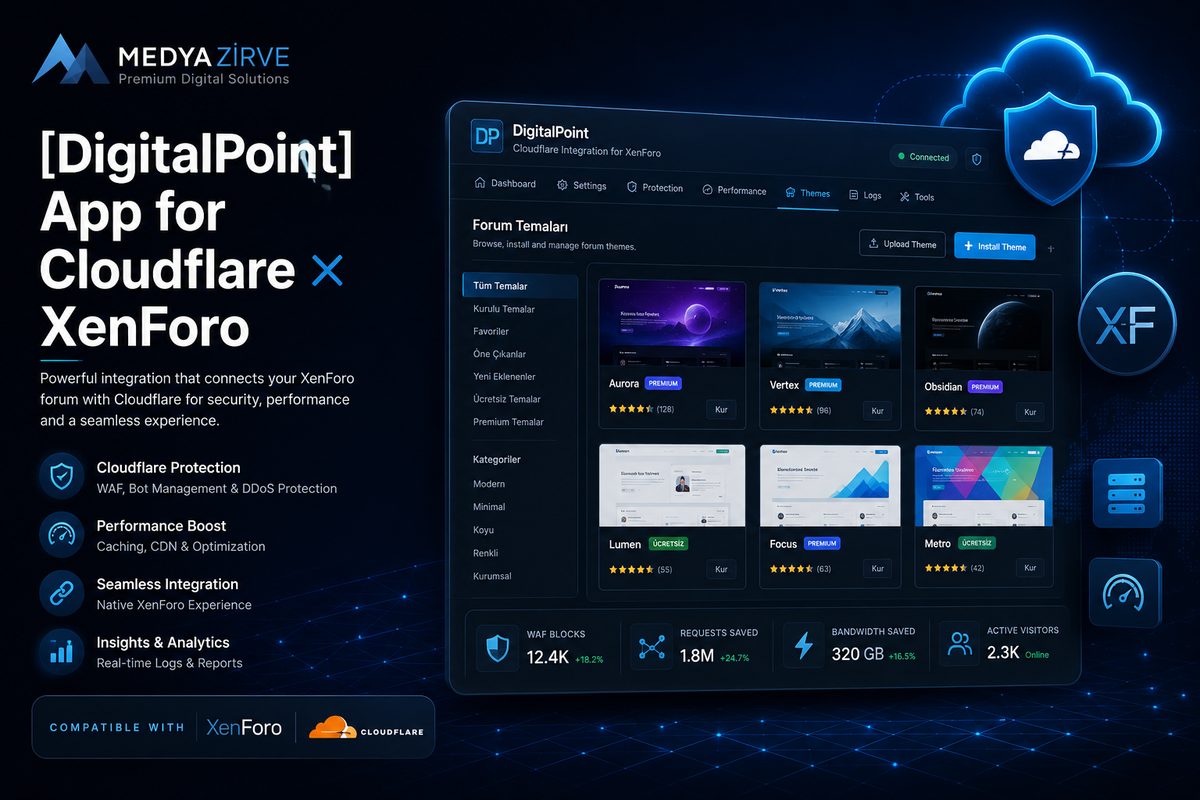Click the Upload Theme button
The image size is (1200, 800).
pos(902,244)
